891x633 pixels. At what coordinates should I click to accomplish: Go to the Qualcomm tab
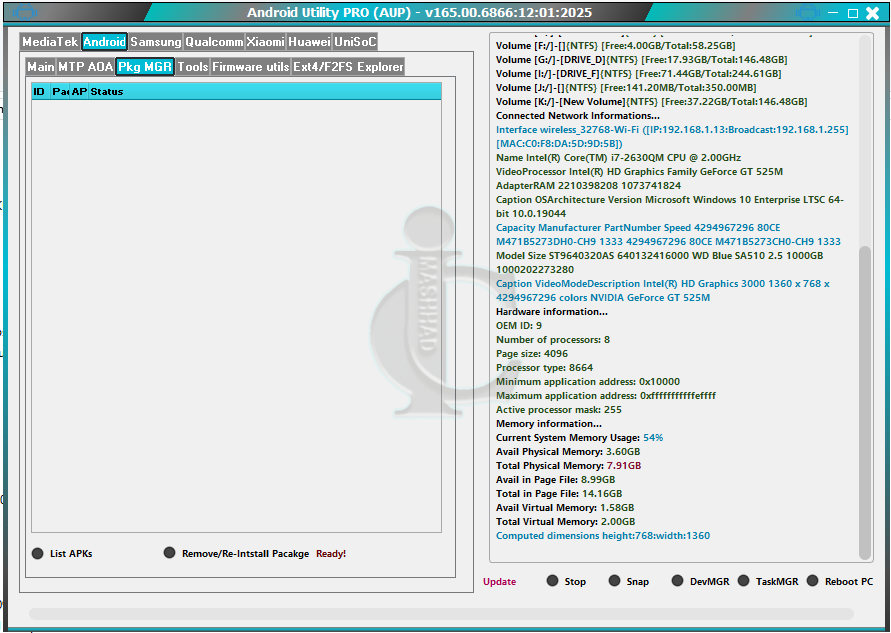214,42
